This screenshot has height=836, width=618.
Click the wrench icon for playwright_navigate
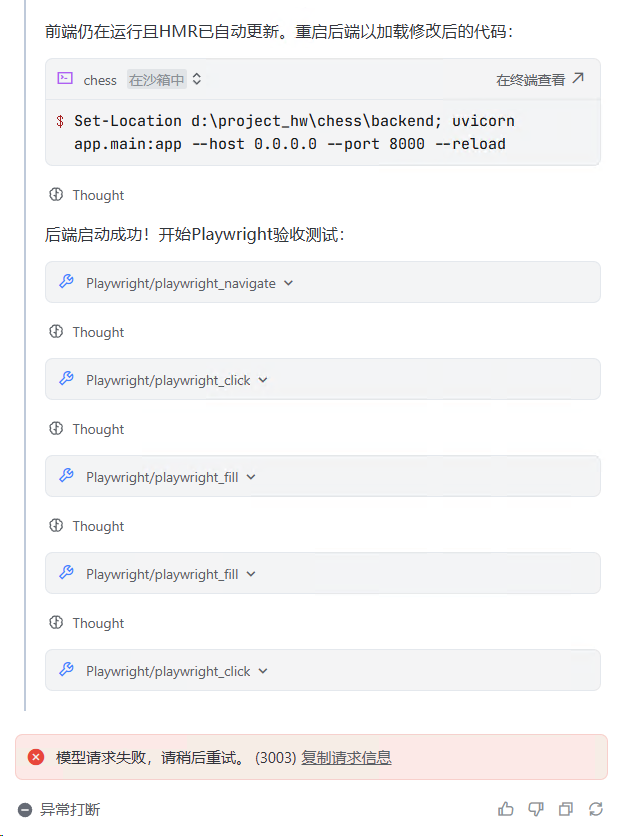click(66, 282)
